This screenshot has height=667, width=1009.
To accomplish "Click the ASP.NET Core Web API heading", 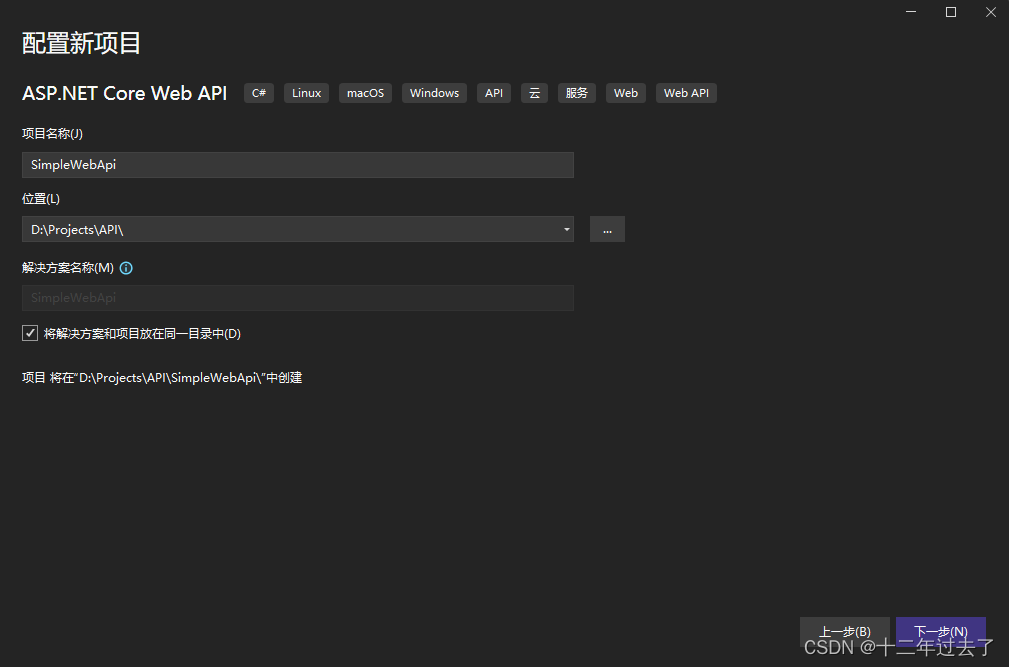I will click(124, 92).
